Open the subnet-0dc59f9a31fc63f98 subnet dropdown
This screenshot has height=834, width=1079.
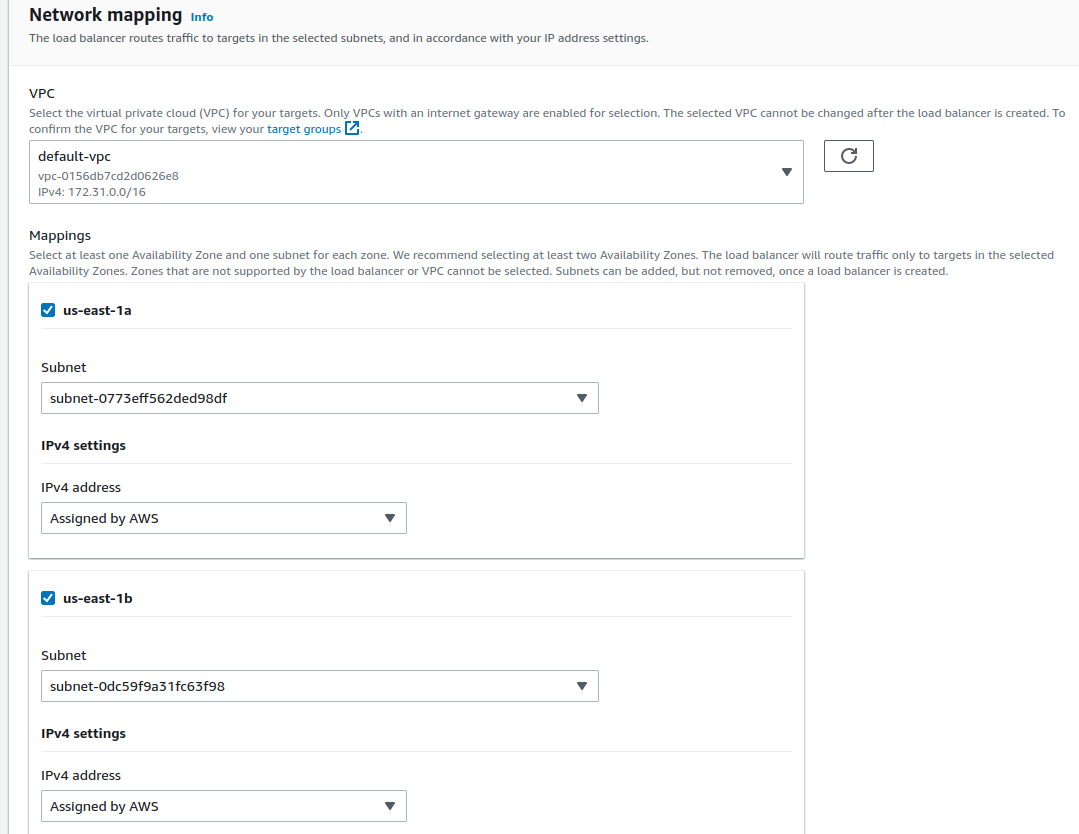tap(320, 686)
